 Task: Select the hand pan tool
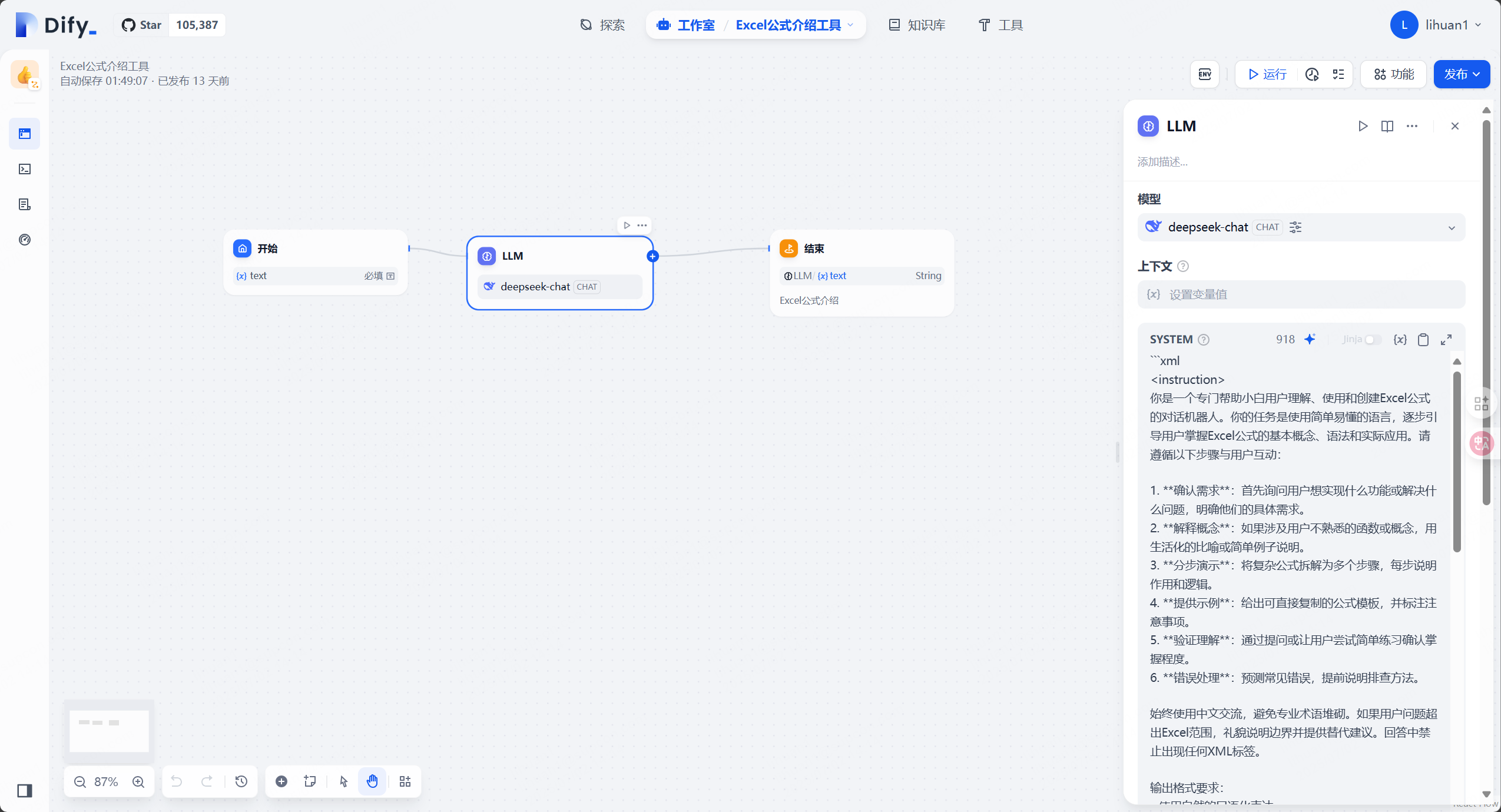tap(372, 781)
